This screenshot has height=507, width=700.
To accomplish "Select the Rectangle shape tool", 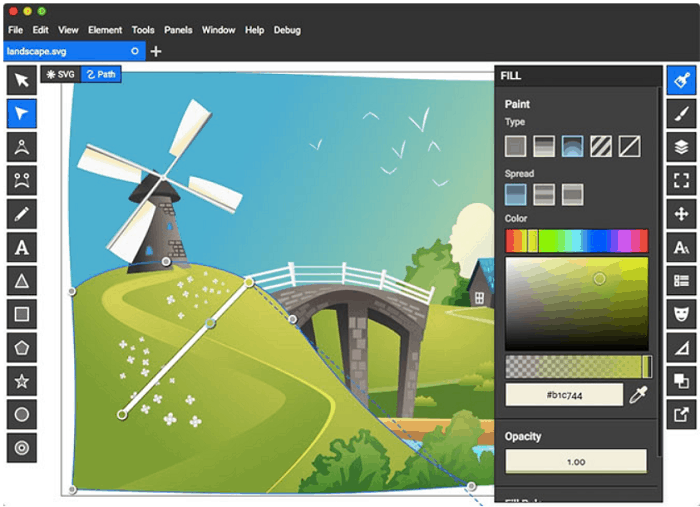I will (21, 314).
